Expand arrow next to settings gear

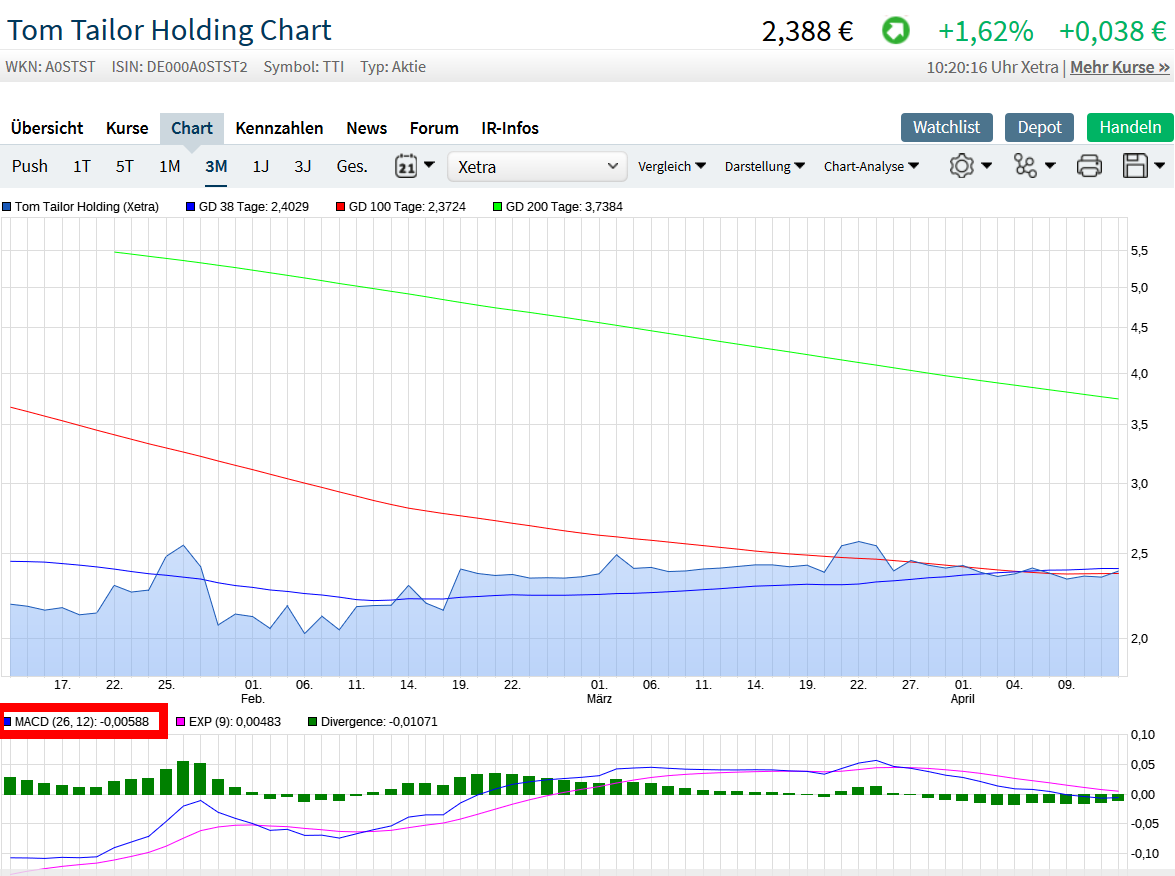pos(986,166)
